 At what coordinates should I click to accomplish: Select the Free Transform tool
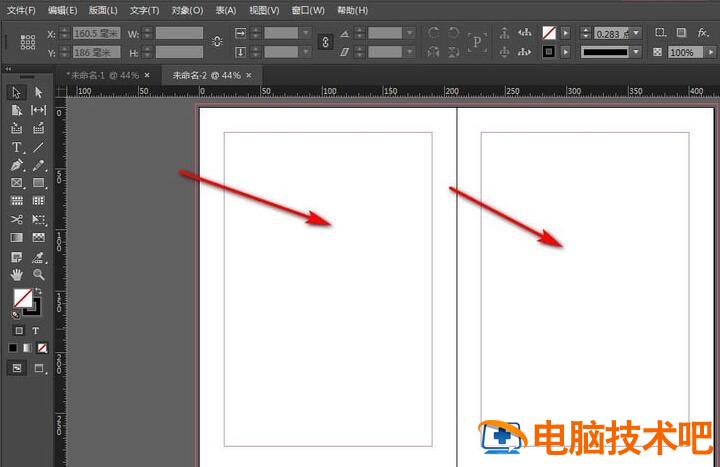(x=39, y=219)
